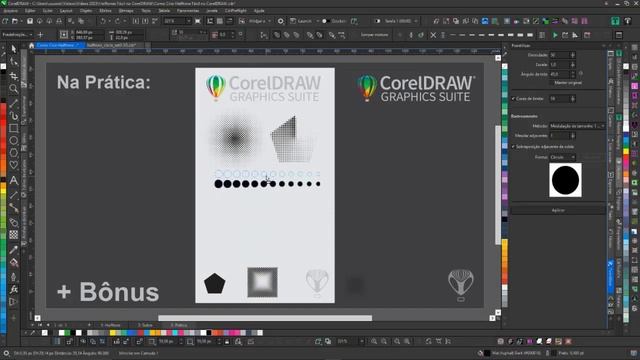This screenshot has height=360, width=640.
Task: Open the fx effects tool
Action: (13, 289)
